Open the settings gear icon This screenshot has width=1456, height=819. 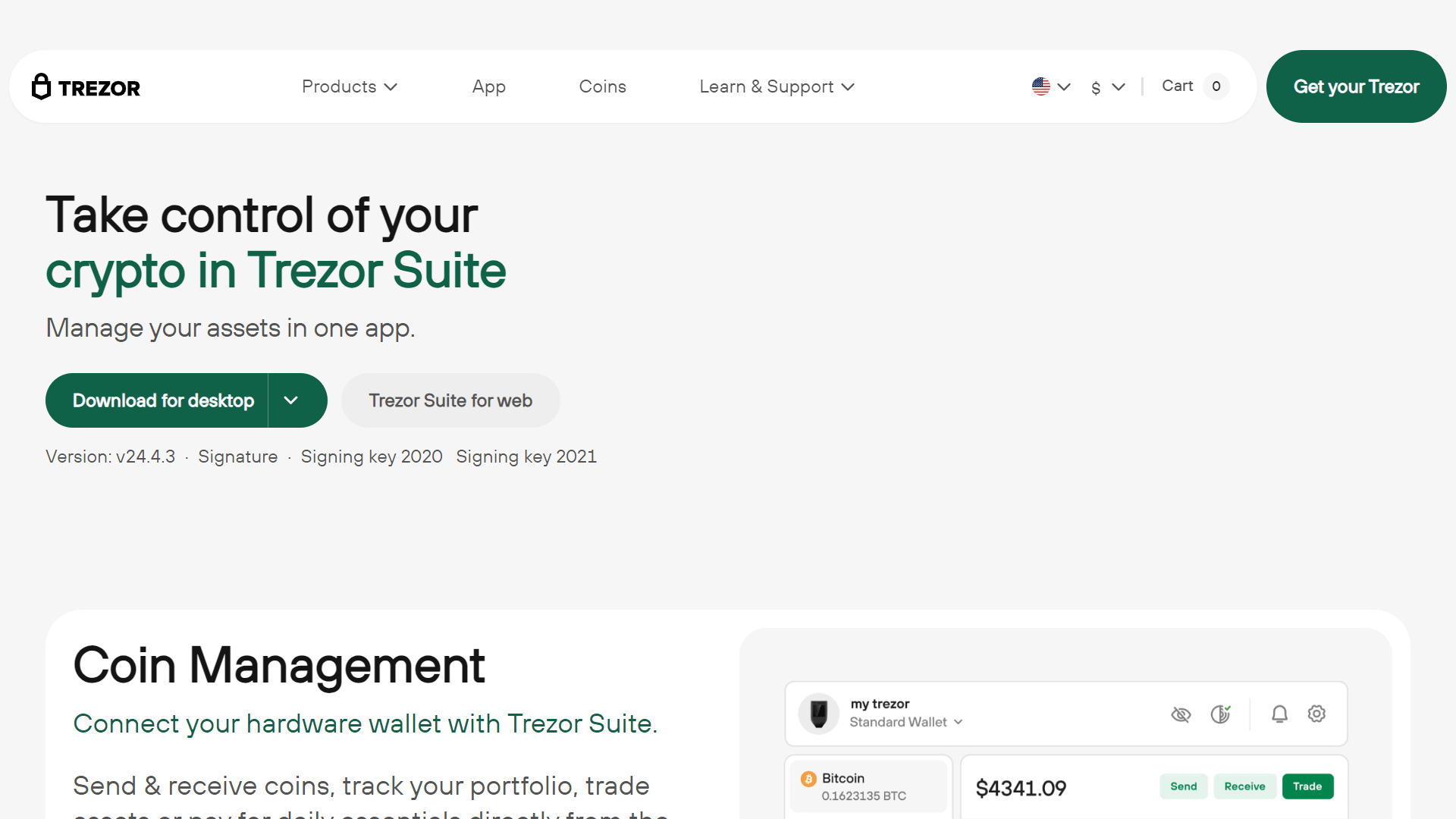[1316, 714]
